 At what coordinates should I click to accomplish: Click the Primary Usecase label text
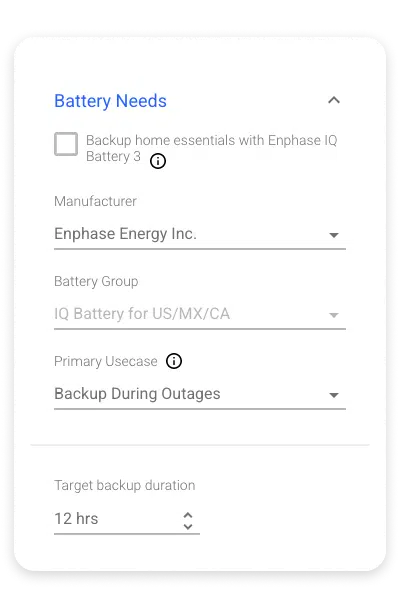106,361
